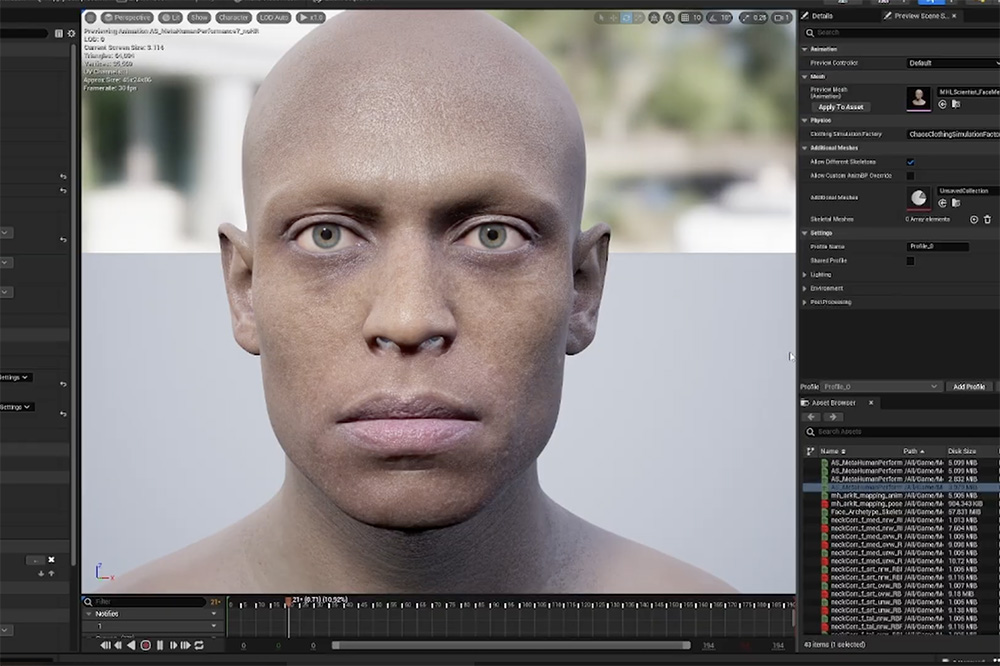Screen dimensions: 1000x666
Task: Use selected asset for Additional Meshes
Action: click(x=942, y=204)
